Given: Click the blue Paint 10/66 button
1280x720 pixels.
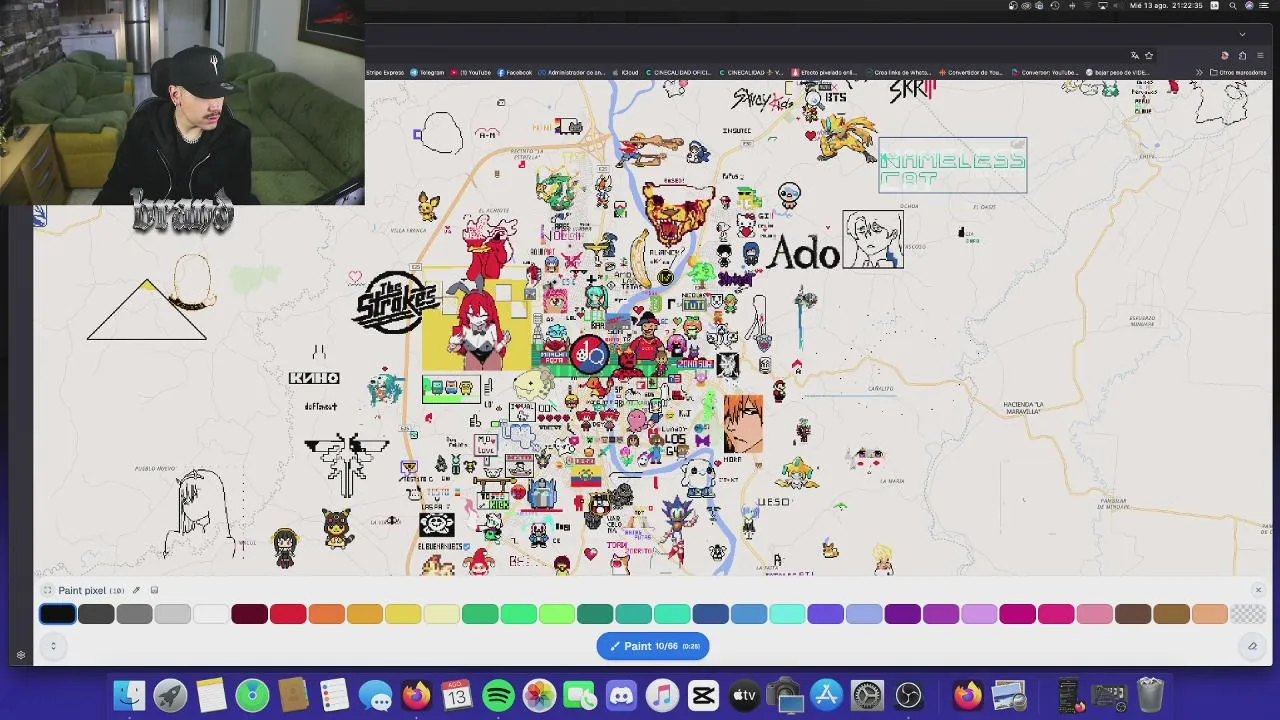Looking at the screenshot, I should click(x=653, y=646).
